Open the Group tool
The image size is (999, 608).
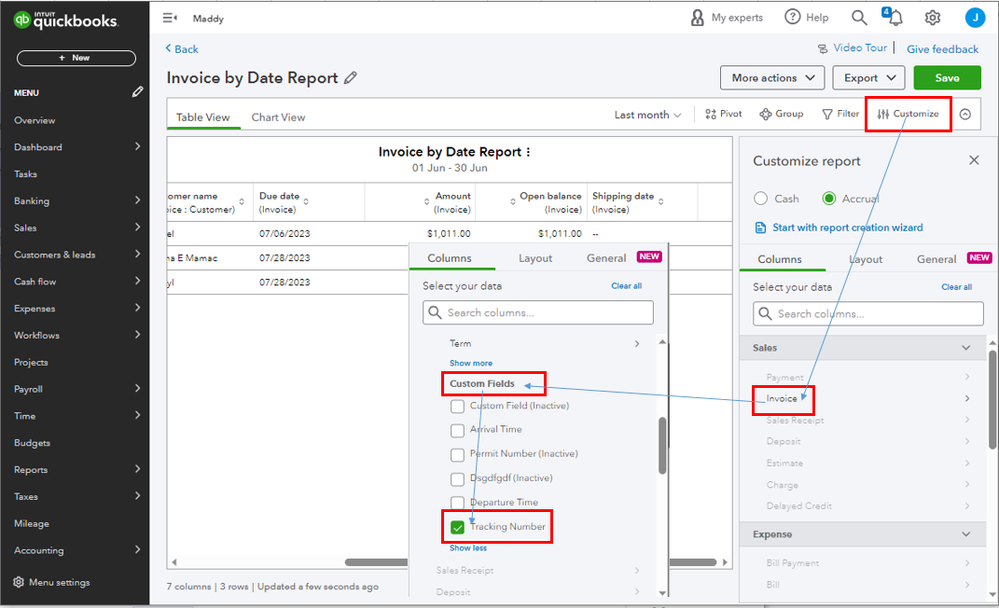[x=781, y=114]
